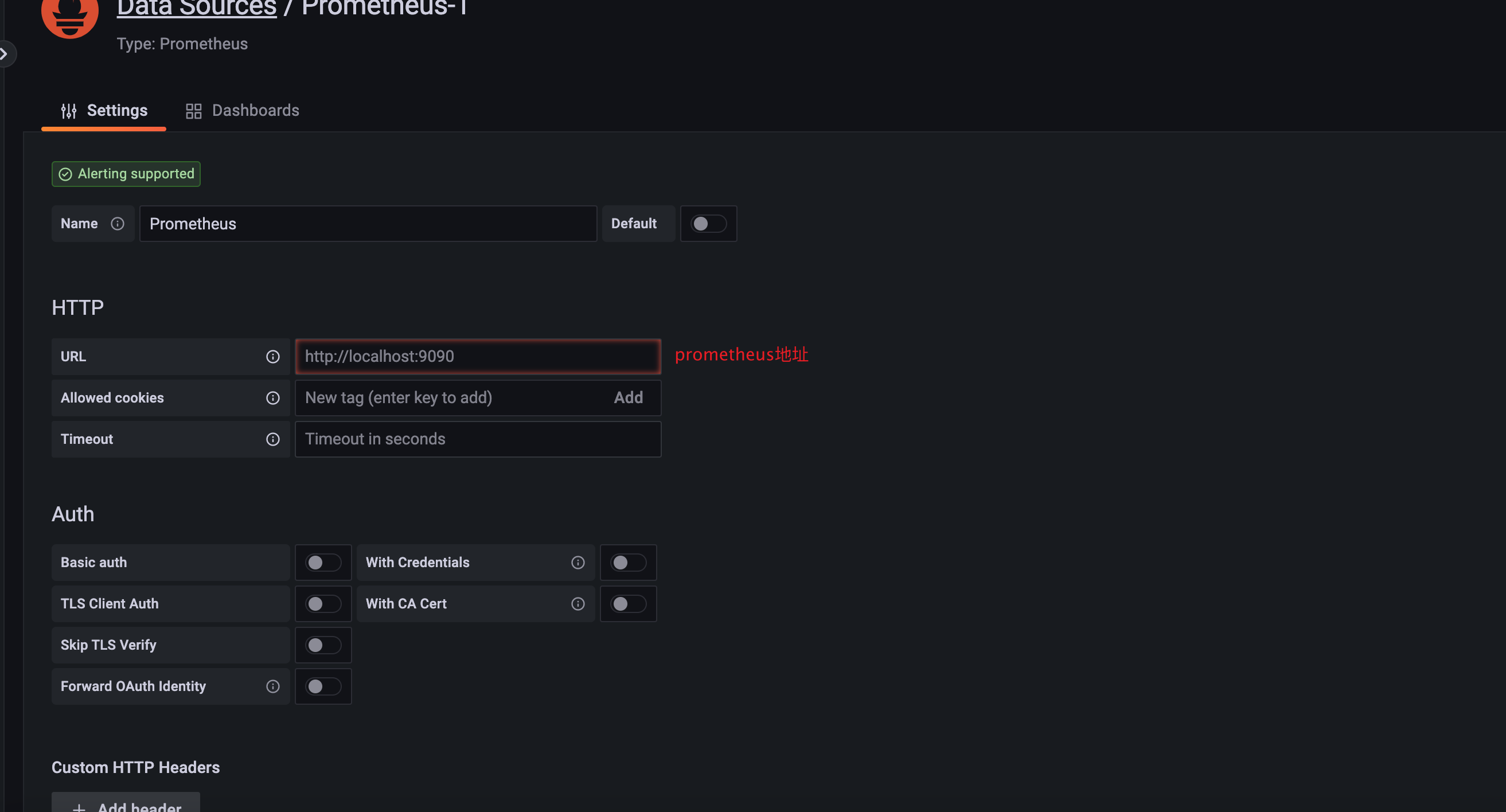Turn on TLS Client Auth switch

323,604
